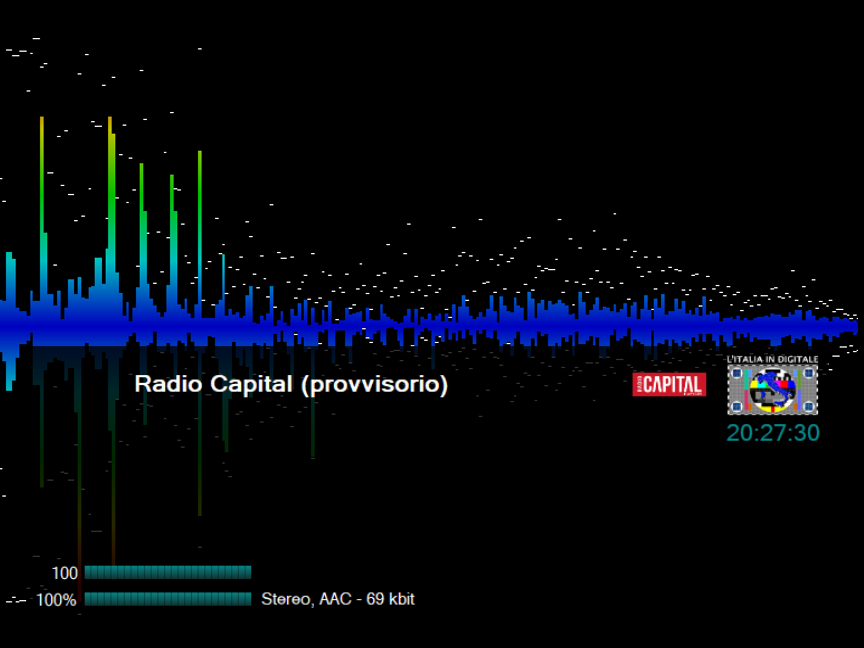Click the upper teal level bar labeled 100
The image size is (864, 648).
(167, 572)
